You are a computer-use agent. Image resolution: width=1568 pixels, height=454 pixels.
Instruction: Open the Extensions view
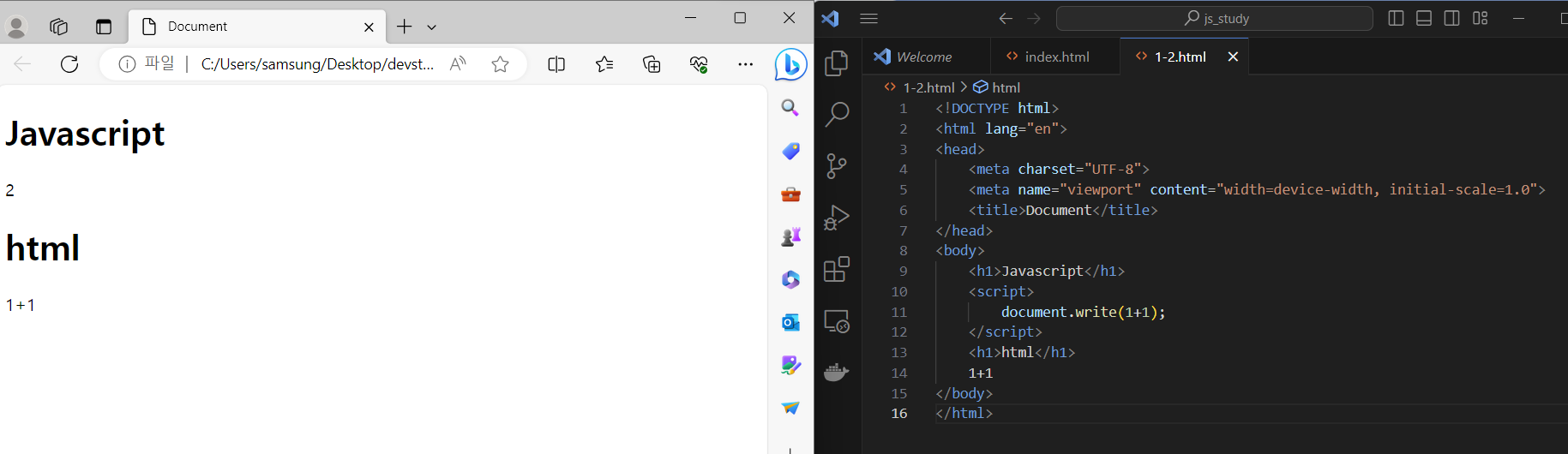point(837,269)
